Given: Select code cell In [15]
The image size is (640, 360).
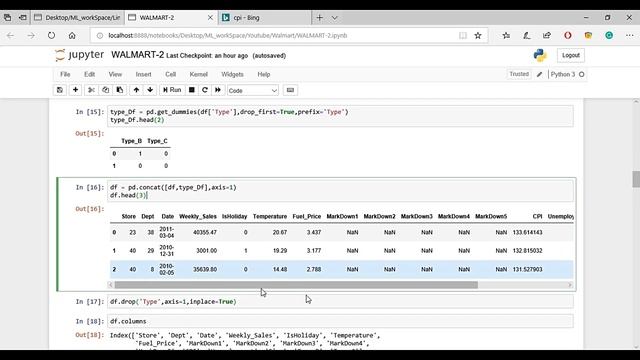Looking at the screenshot, I should (340, 116).
